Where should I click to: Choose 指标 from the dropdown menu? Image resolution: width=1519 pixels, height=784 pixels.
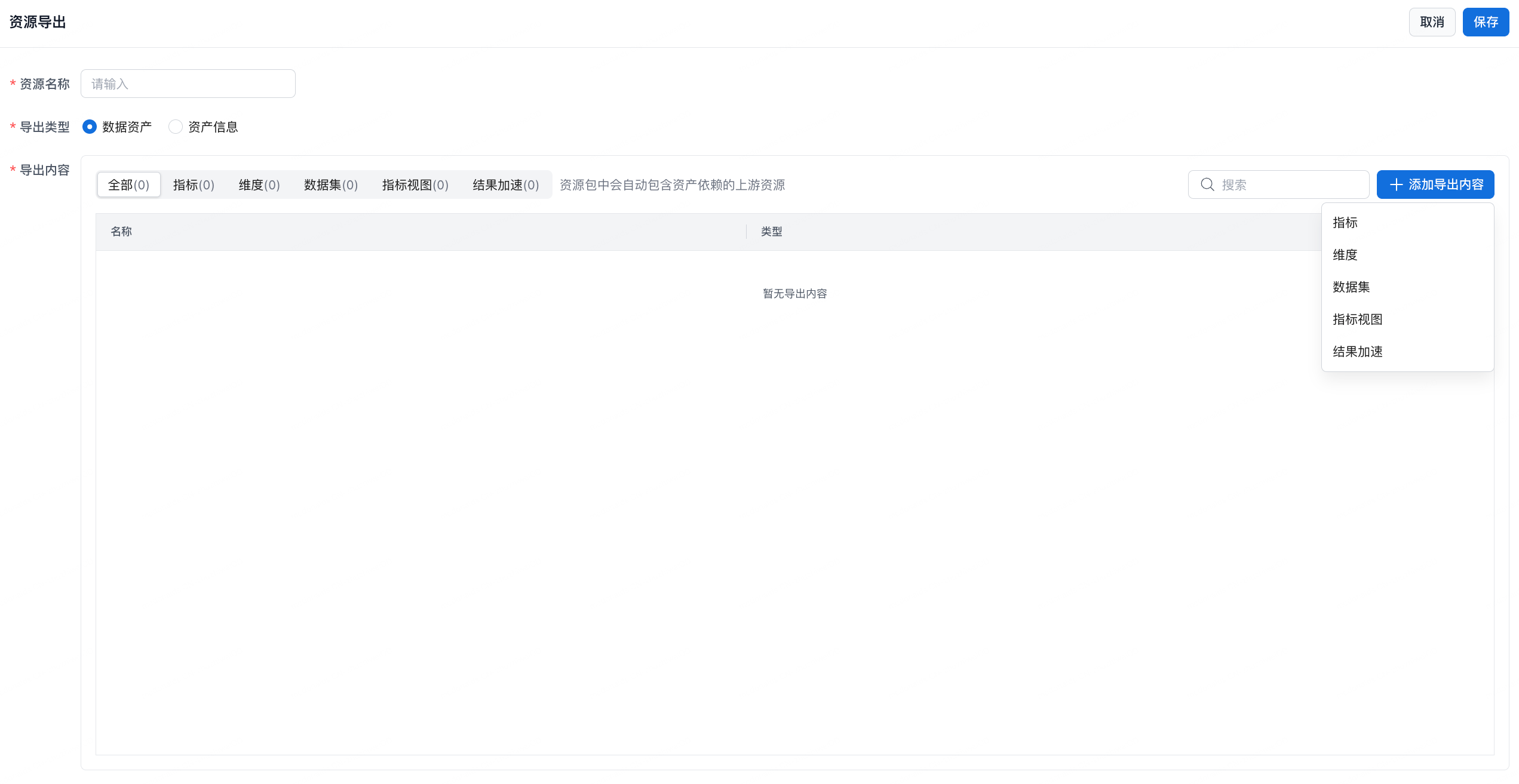point(1345,223)
